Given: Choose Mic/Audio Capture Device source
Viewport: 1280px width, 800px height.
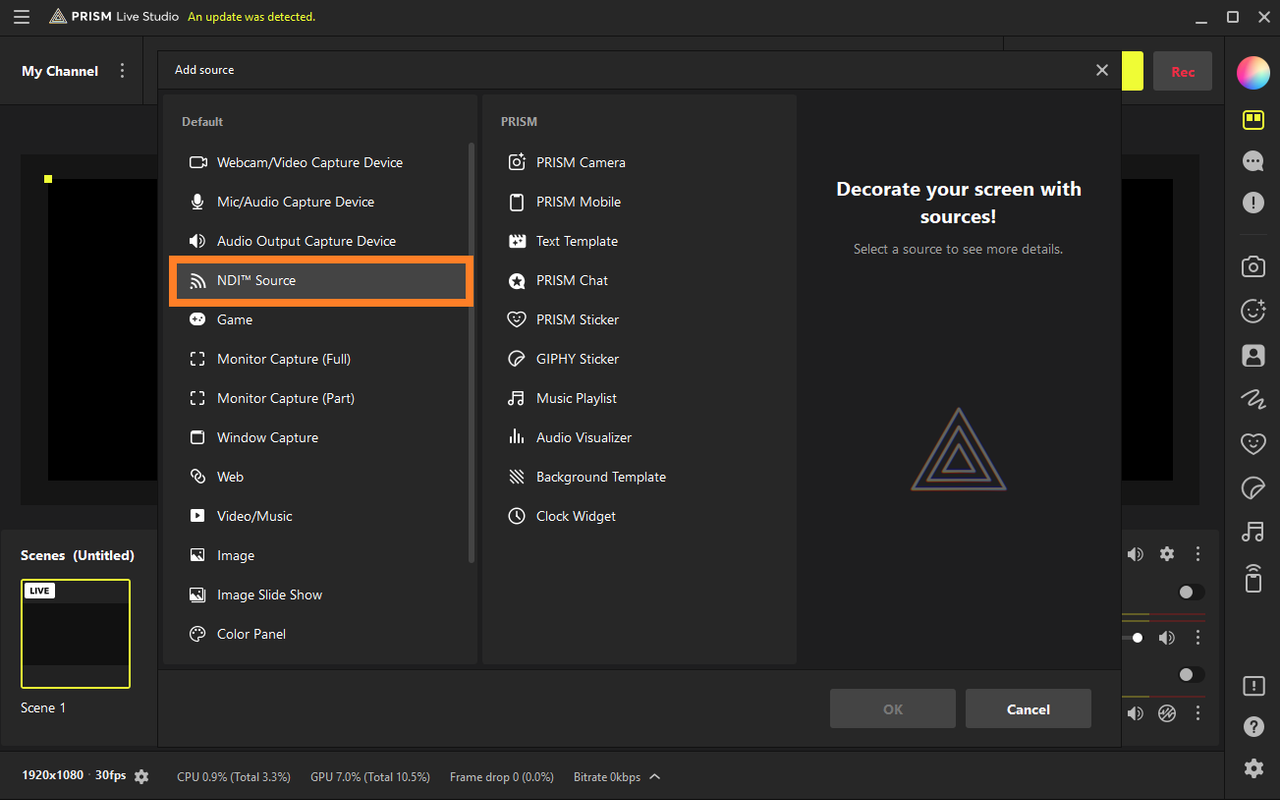Looking at the screenshot, I should [x=320, y=202].
